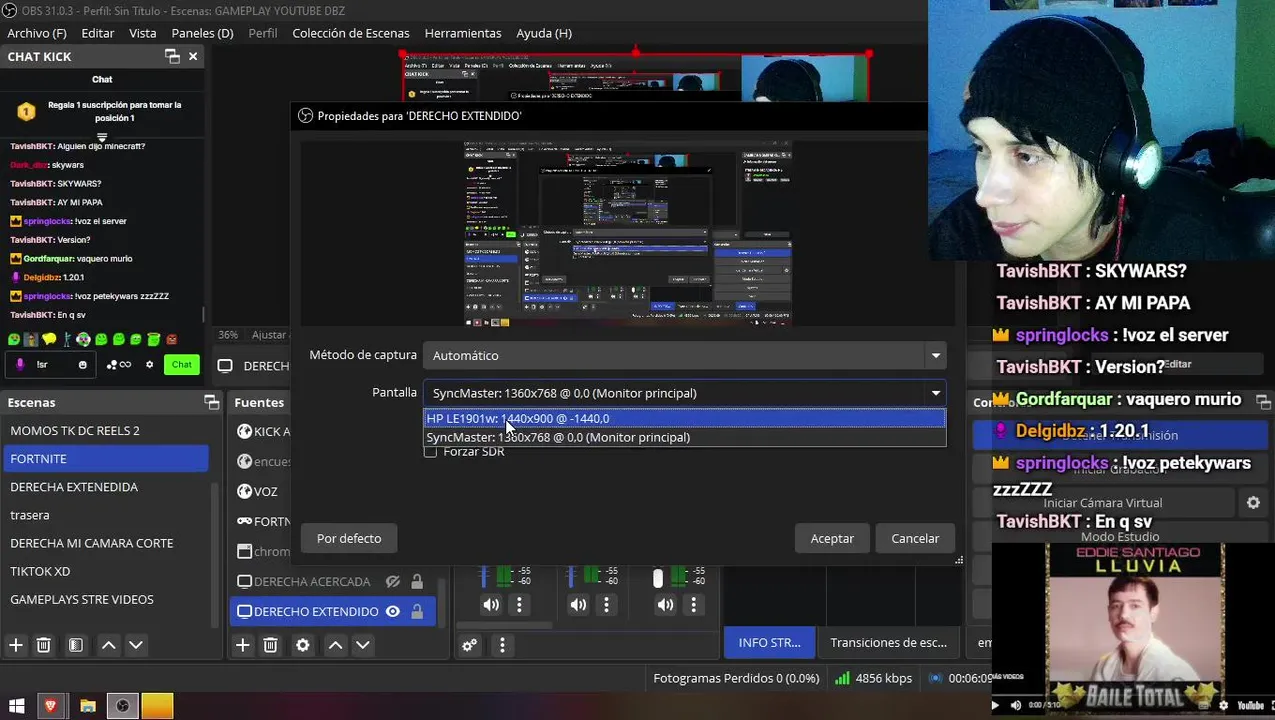Mute the YouTube video volume icon
The width and height of the screenshot is (1275, 720).
click(1016, 705)
